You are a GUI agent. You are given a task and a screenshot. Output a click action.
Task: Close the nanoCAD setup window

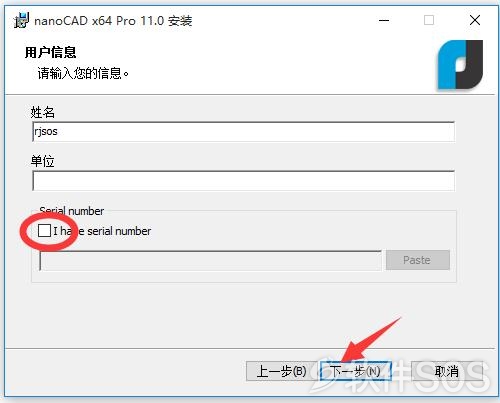tap(475, 20)
